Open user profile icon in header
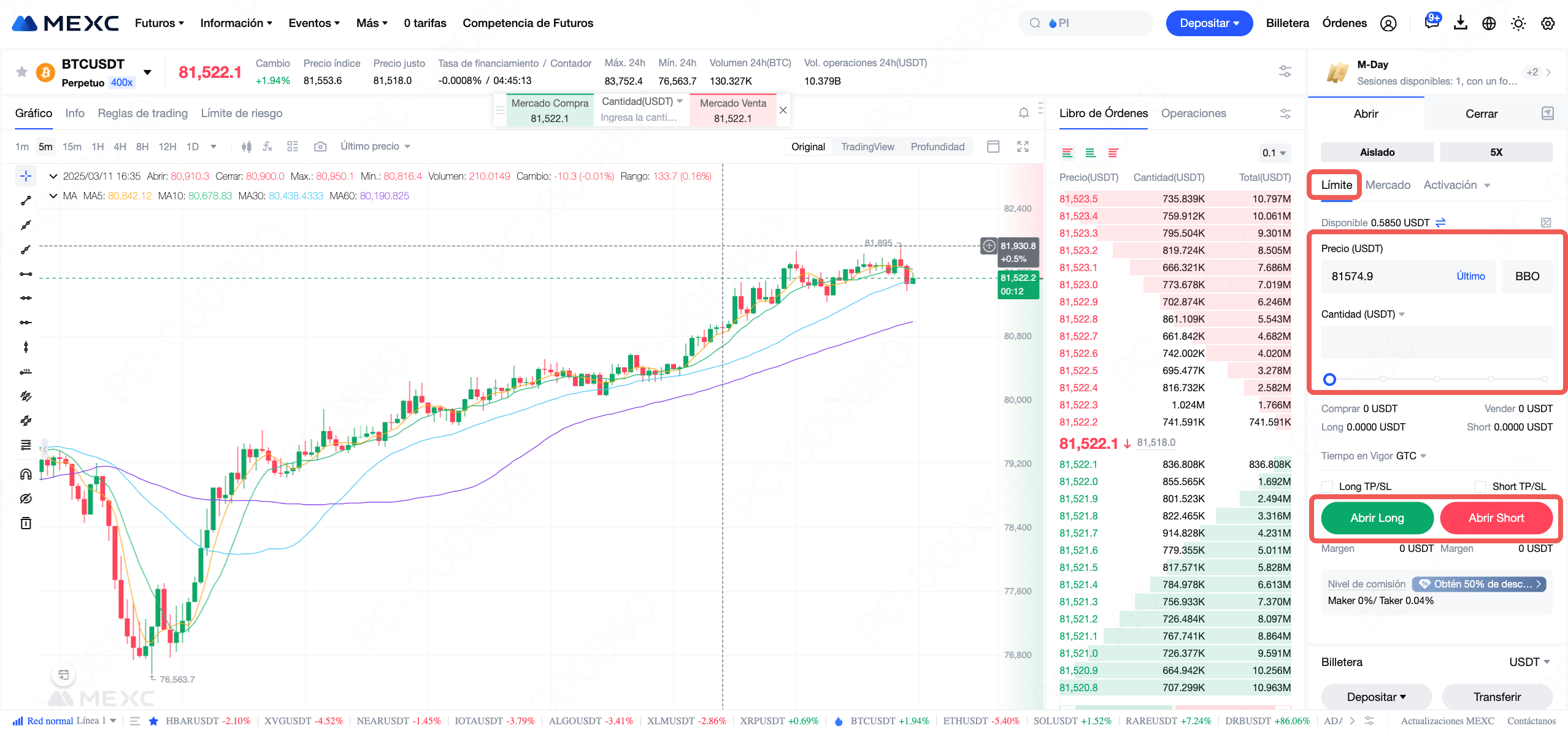 point(1388,23)
